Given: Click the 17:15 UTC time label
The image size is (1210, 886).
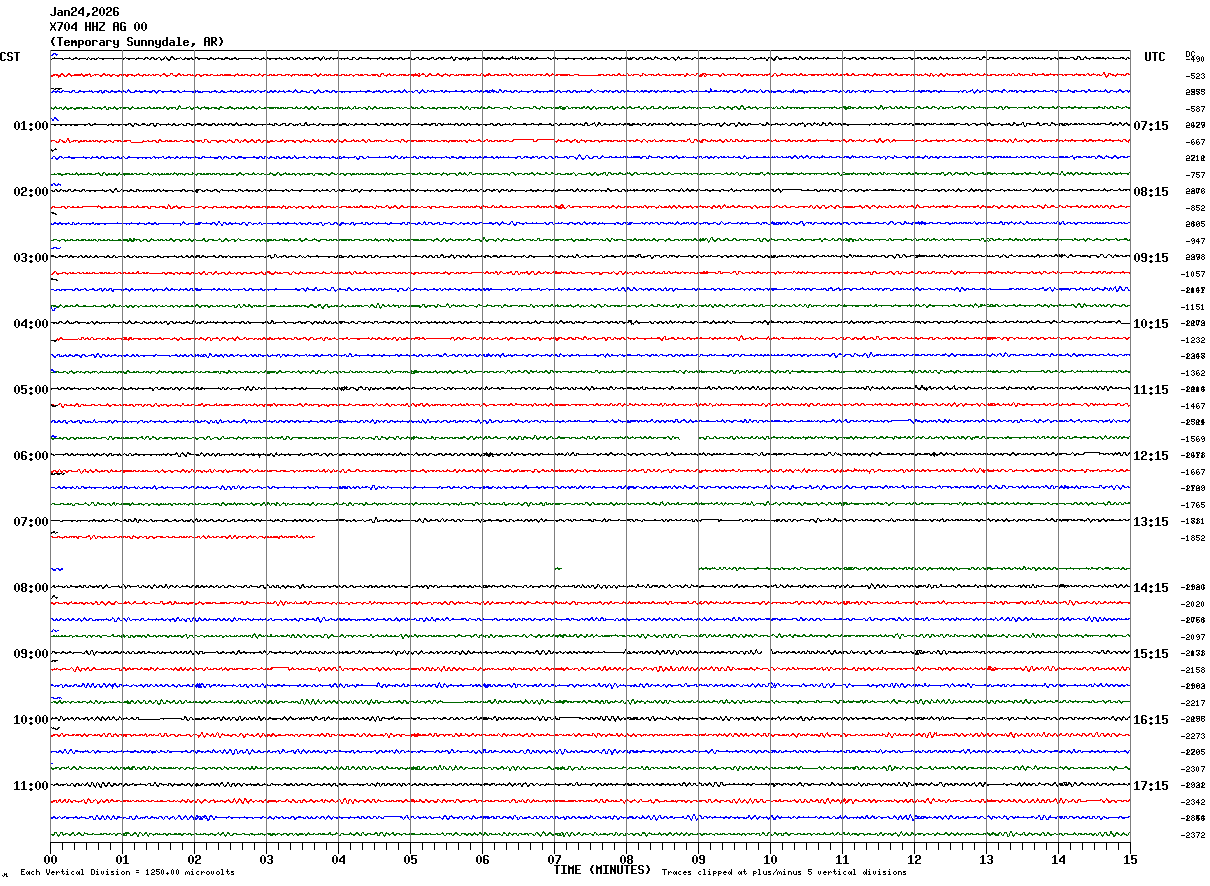Looking at the screenshot, I should click(x=1151, y=786).
